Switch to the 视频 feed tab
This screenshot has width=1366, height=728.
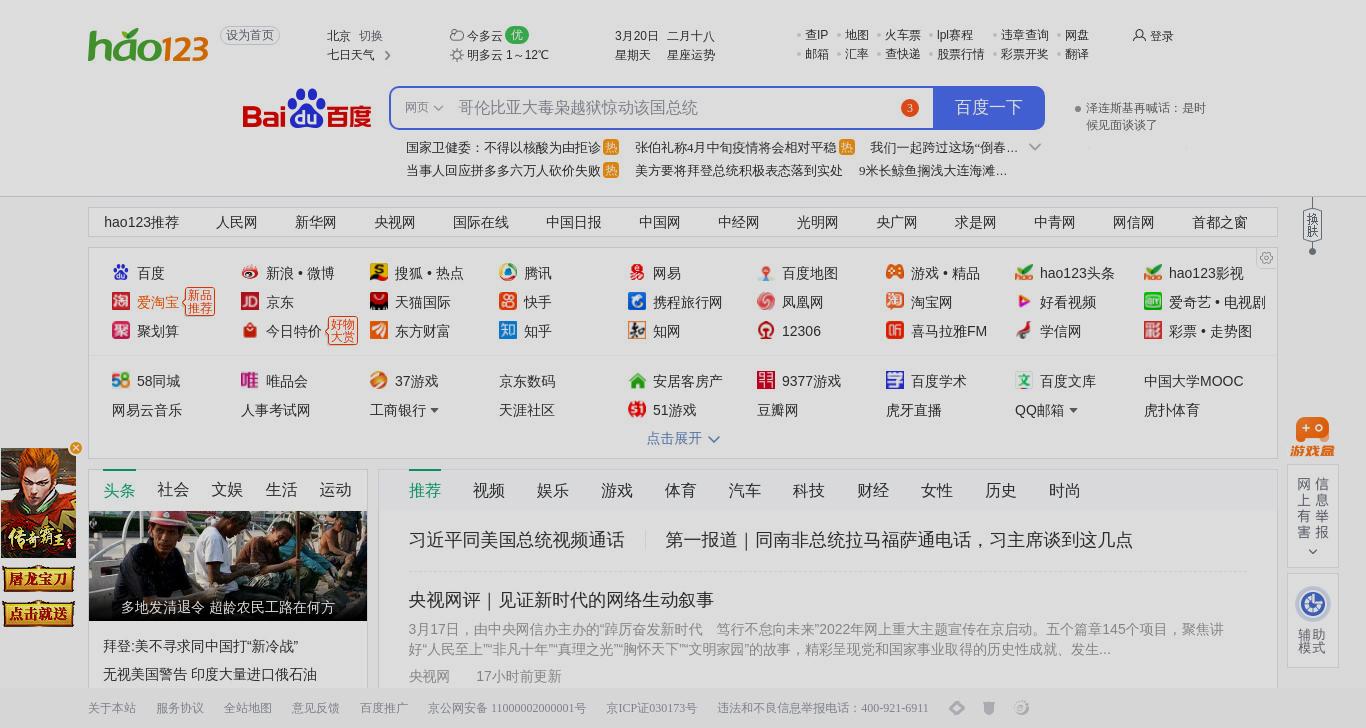(x=489, y=490)
